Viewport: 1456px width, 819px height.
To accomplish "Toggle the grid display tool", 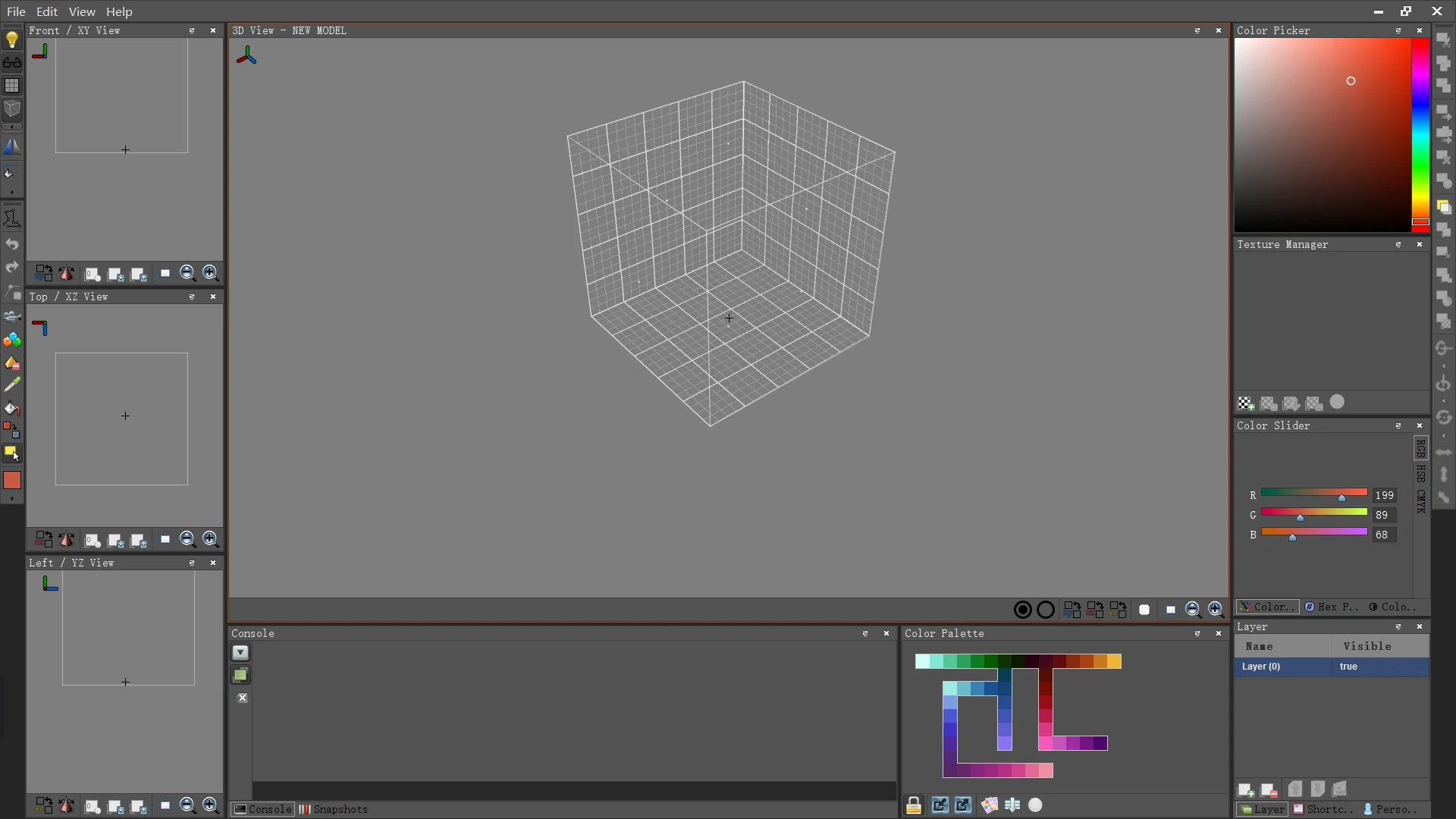I will [12, 85].
